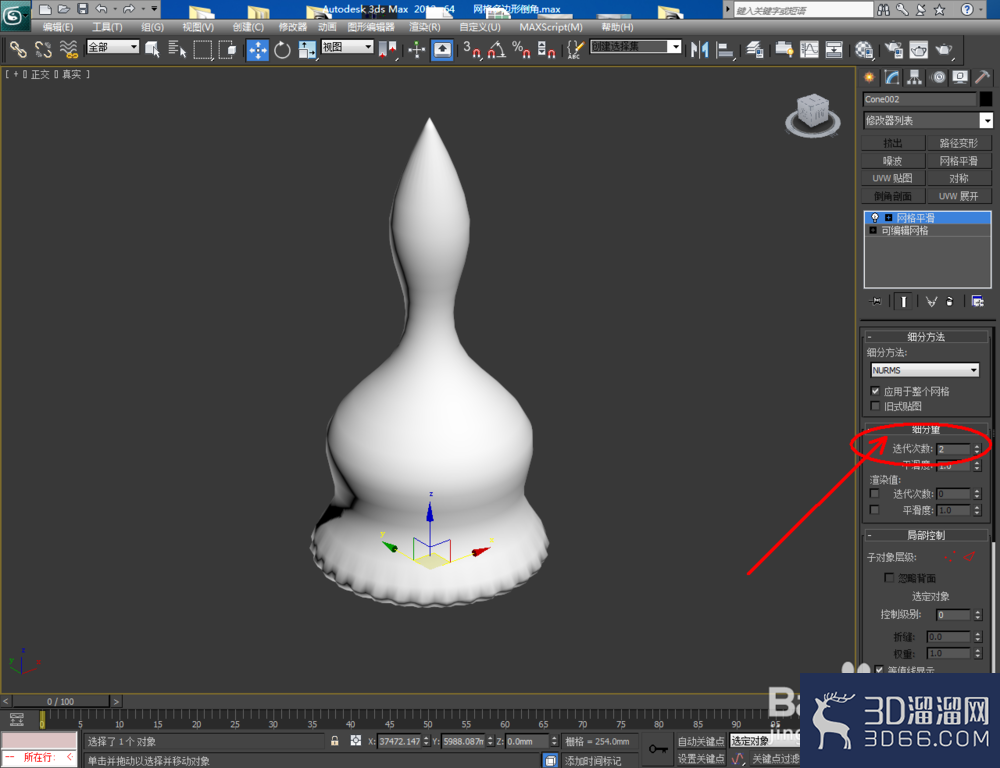This screenshot has height=768, width=1000.
Task: Open the 工具(T) menu
Action: tap(107, 27)
